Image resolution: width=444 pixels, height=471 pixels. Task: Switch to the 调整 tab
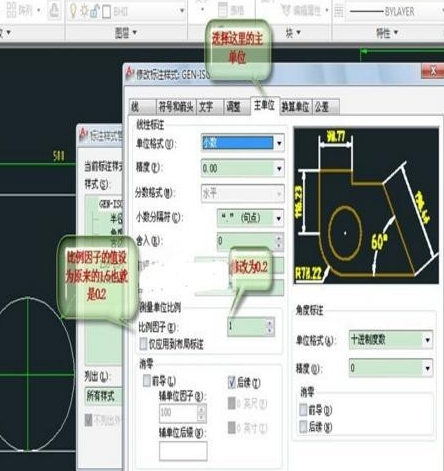coord(236,107)
